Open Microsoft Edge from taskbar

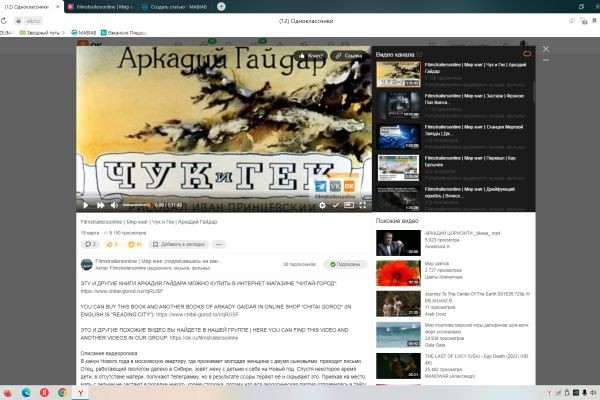click(x=26, y=393)
